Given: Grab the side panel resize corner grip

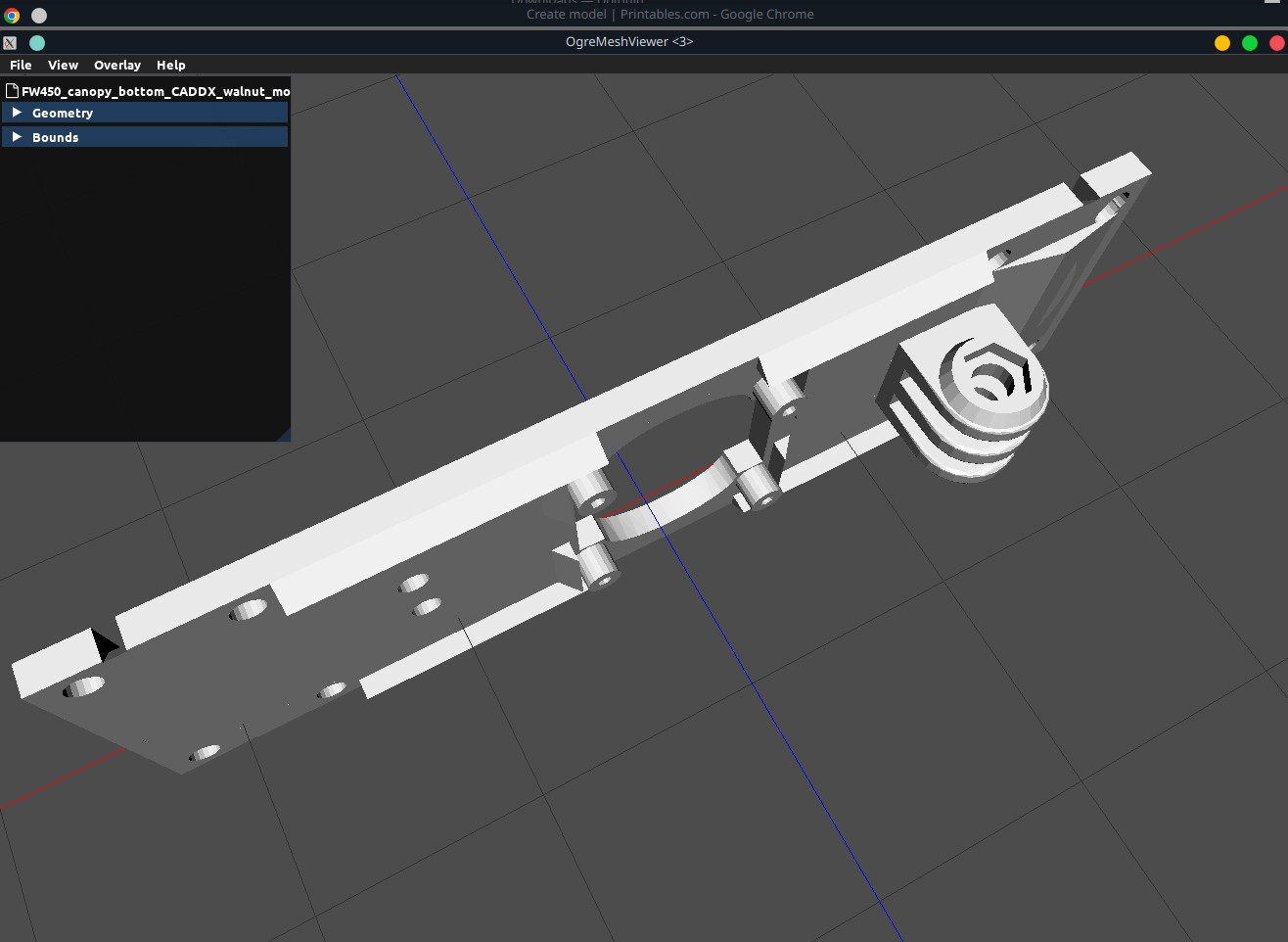Looking at the screenshot, I should pos(284,434).
